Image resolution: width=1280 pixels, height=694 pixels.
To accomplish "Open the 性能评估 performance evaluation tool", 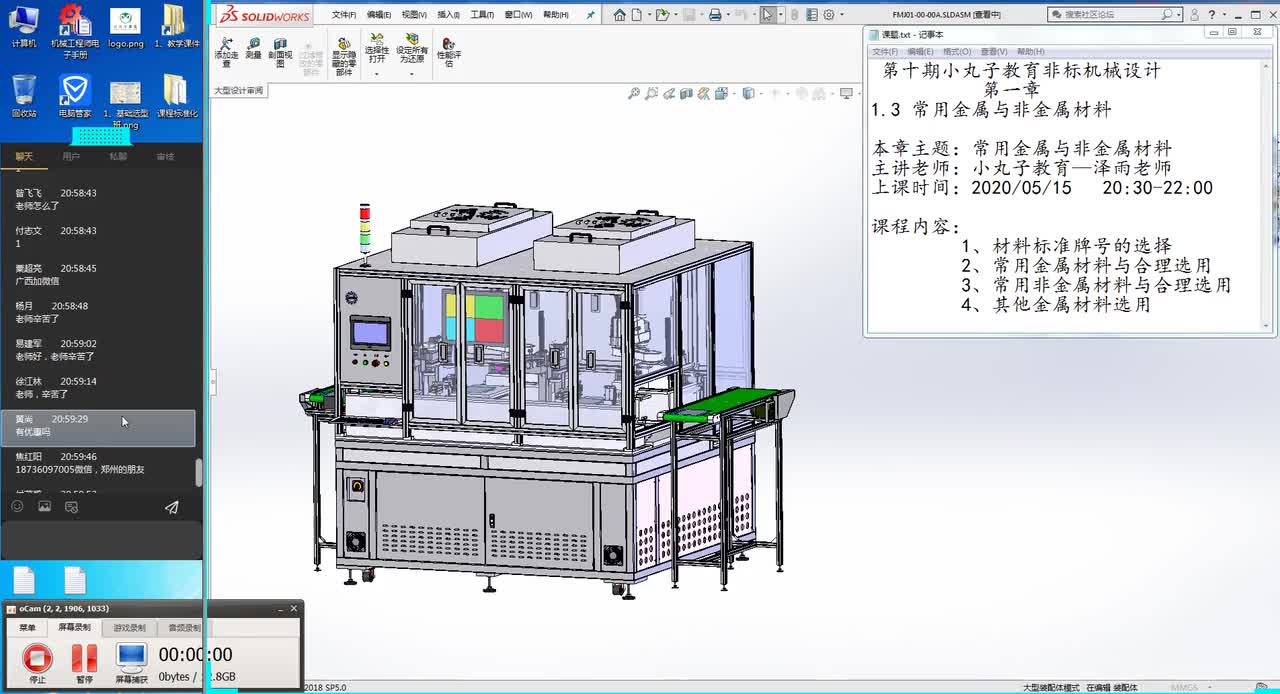I will [449, 53].
